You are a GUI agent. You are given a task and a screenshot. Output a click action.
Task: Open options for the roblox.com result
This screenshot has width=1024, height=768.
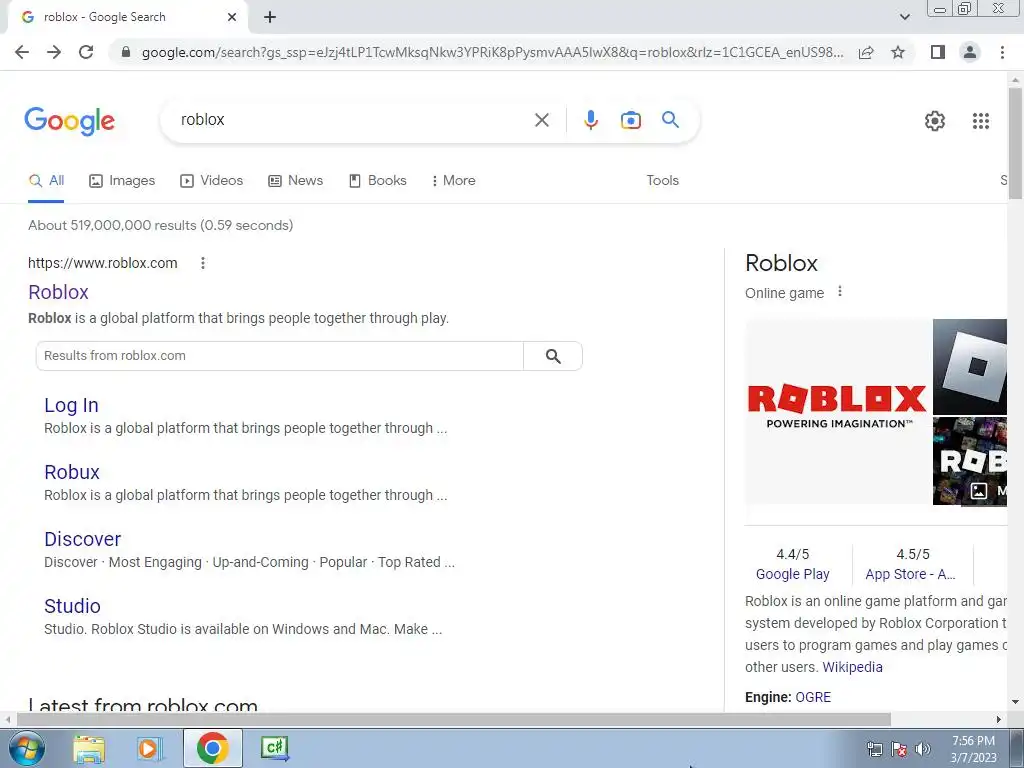(203, 263)
